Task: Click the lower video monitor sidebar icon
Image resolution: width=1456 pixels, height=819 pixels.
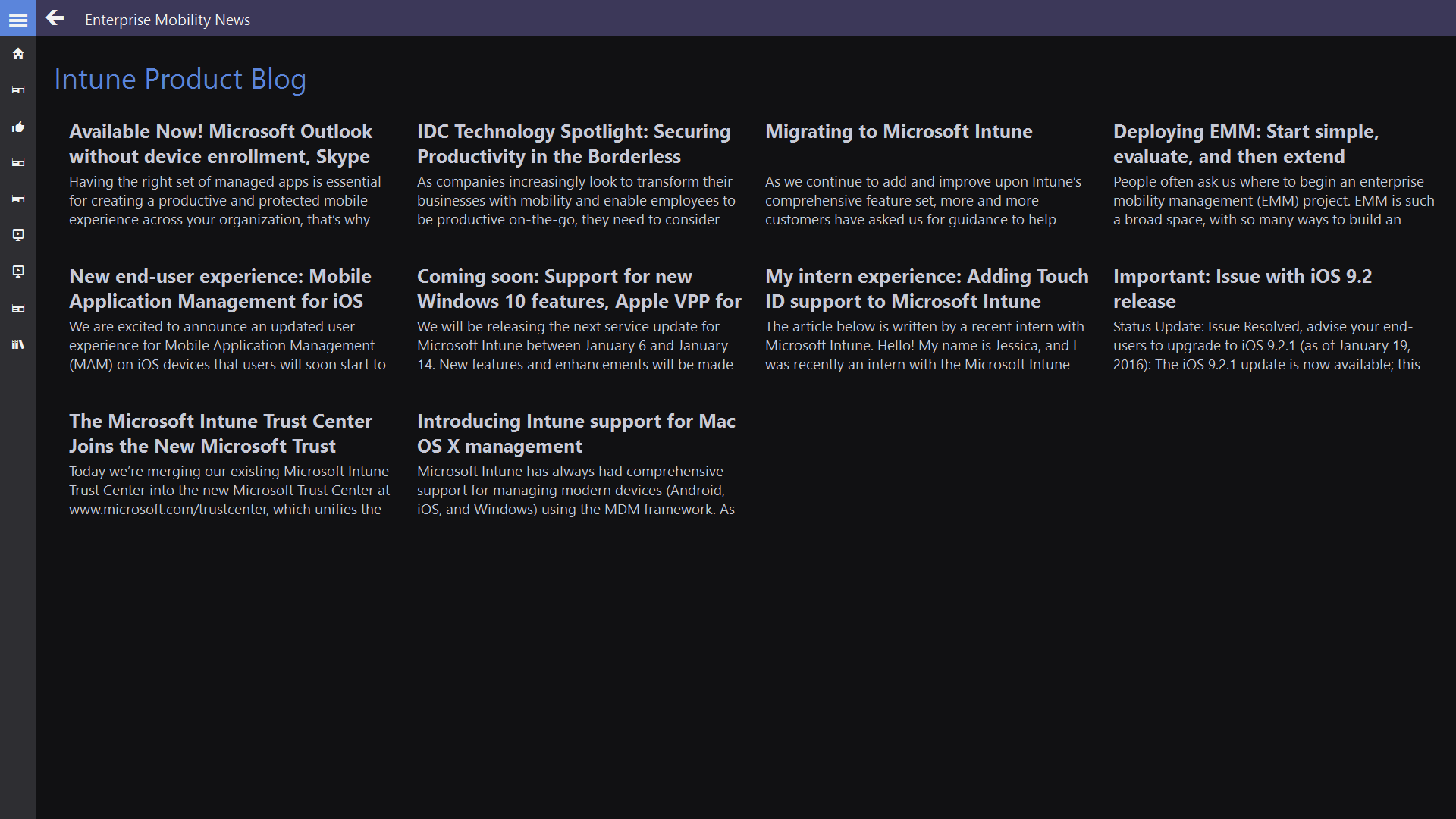Action: click(x=18, y=271)
